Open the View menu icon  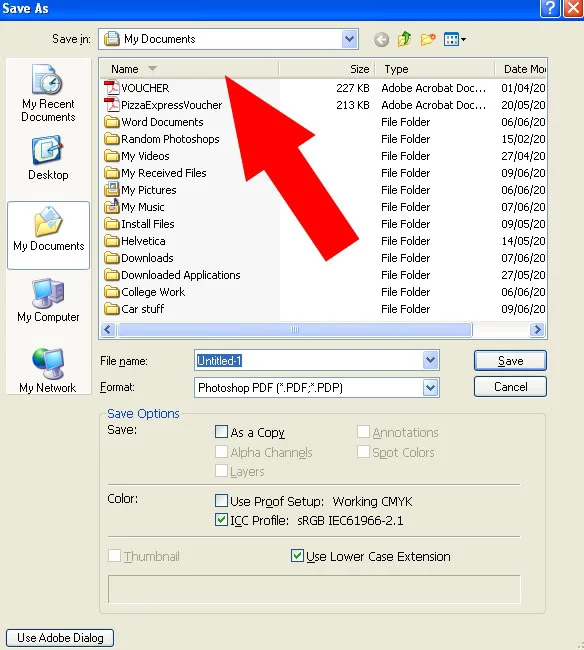pos(455,39)
